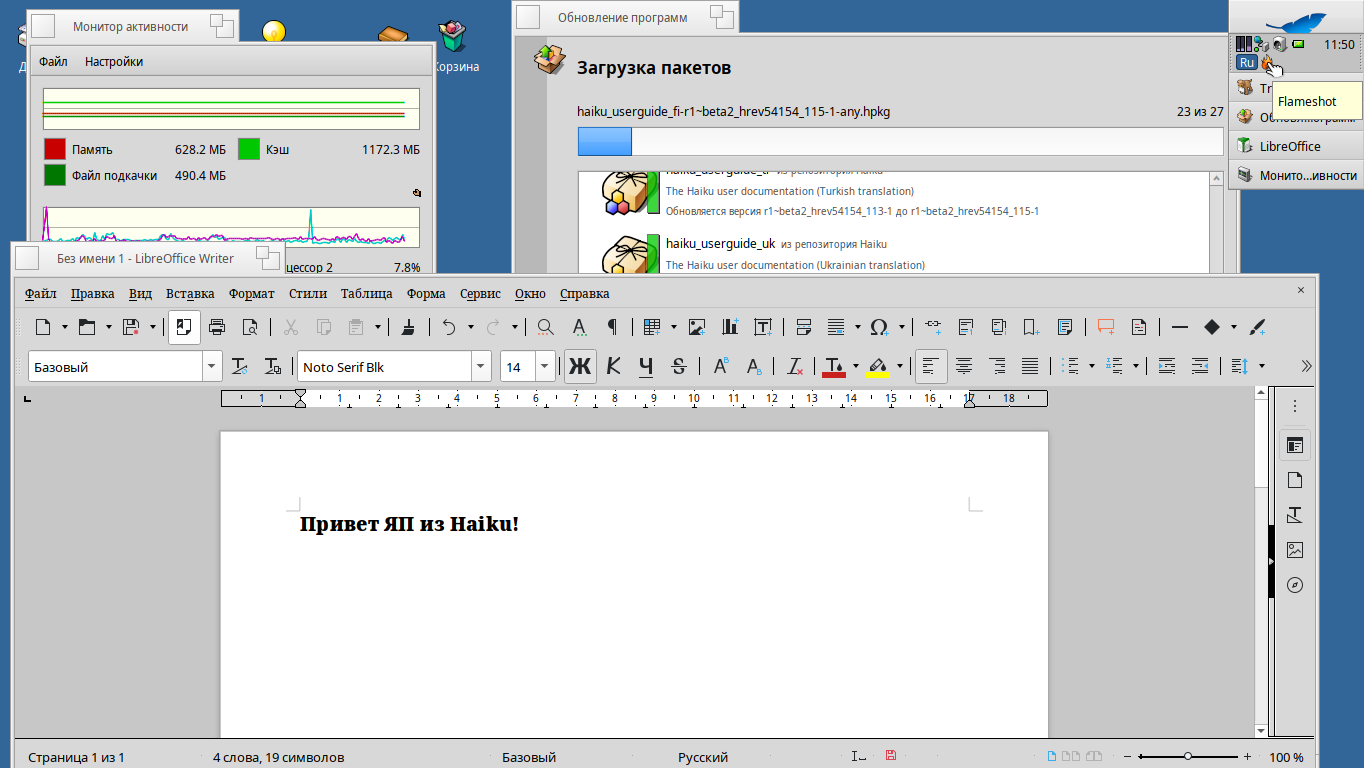Click the Базовый page style in status bar
Viewport: 1364px width, 768px height.
tap(529, 758)
